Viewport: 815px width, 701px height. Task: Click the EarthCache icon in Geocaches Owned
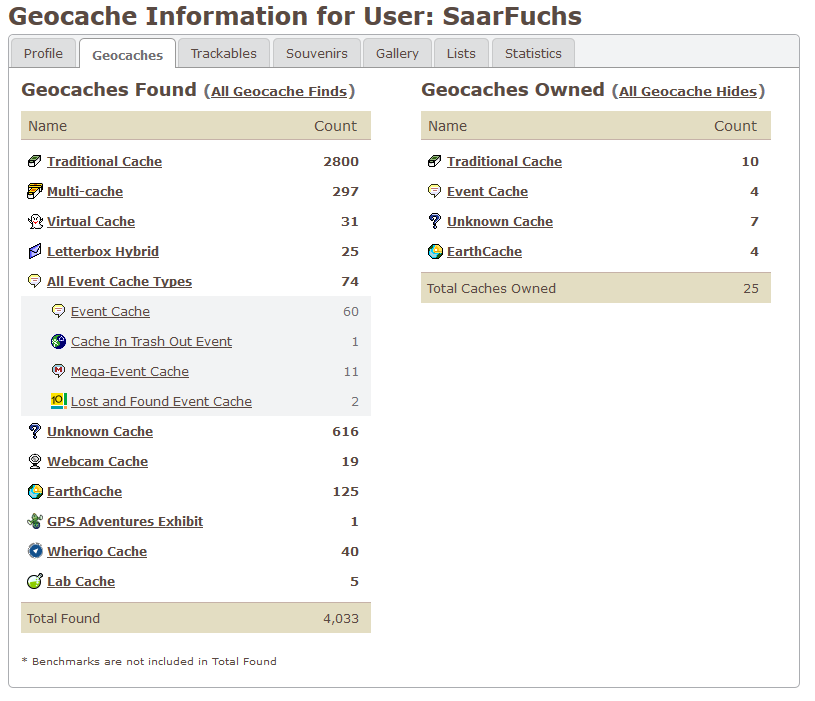tap(435, 252)
